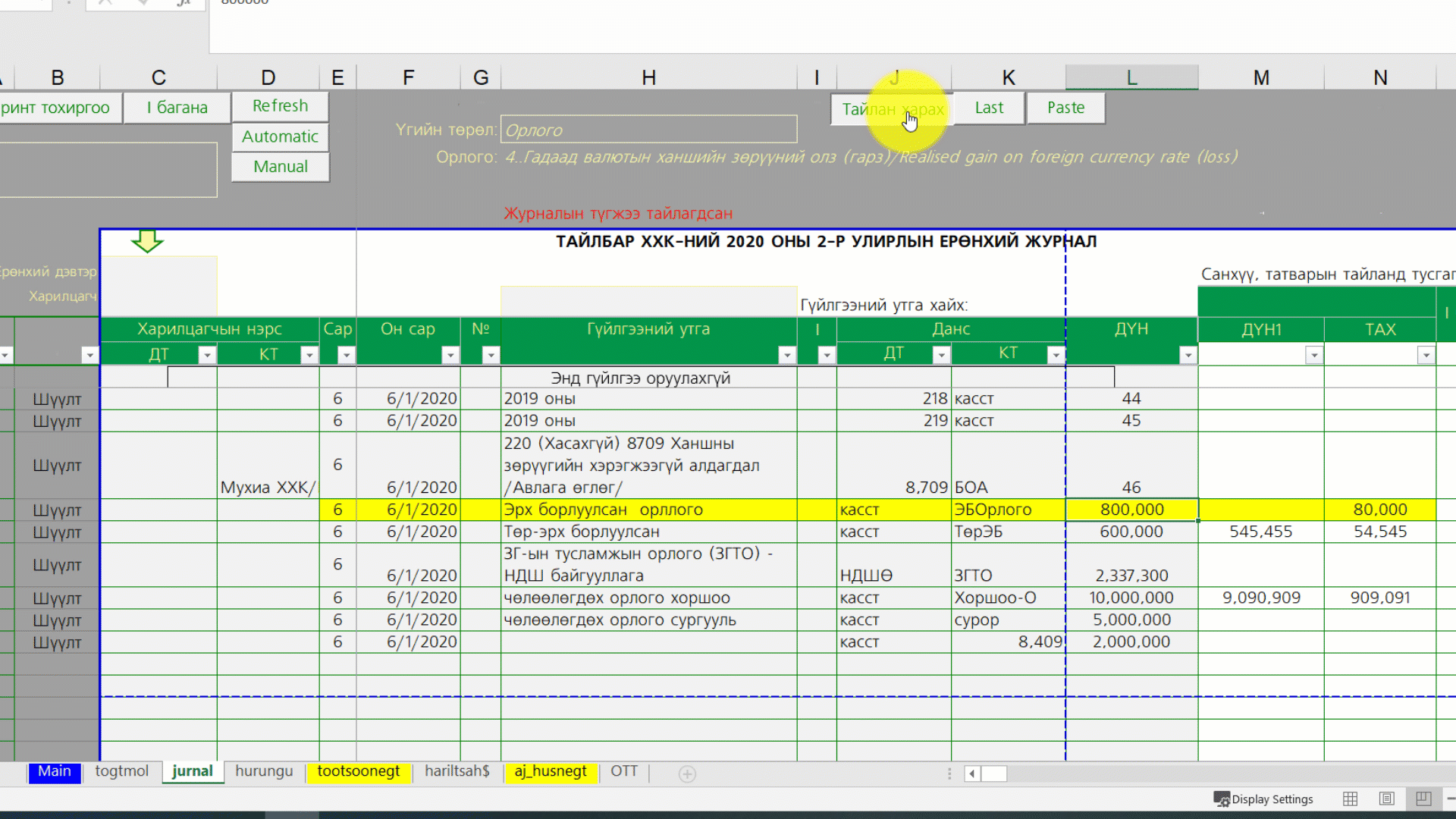Click the green down arrow icon
The width and height of the screenshot is (1456, 819).
point(147,241)
